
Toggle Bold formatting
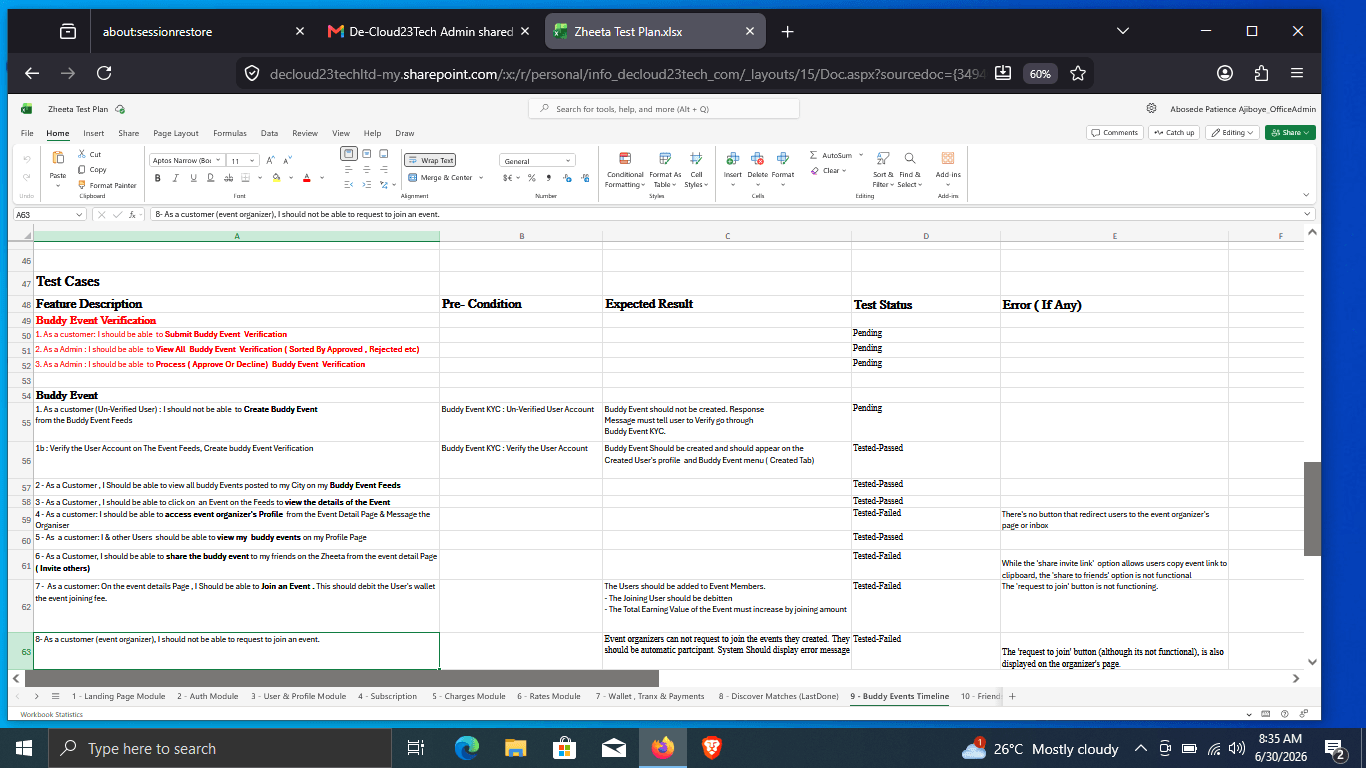[158, 178]
